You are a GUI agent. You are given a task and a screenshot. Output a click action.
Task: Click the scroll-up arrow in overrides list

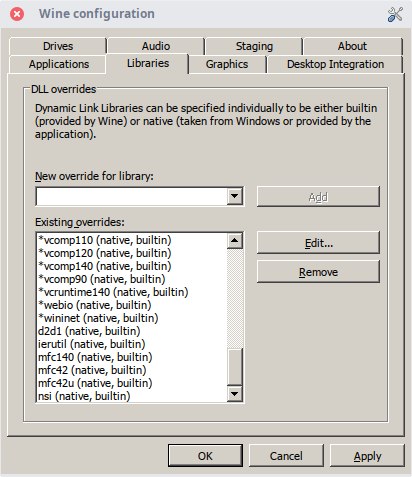pos(235,241)
